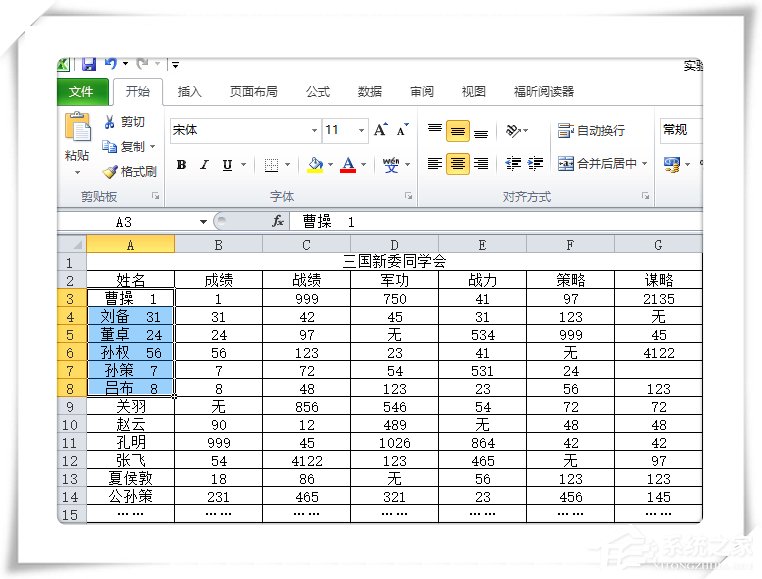Click the increase font size icon
This screenshot has height=579, width=762.
pos(381,130)
